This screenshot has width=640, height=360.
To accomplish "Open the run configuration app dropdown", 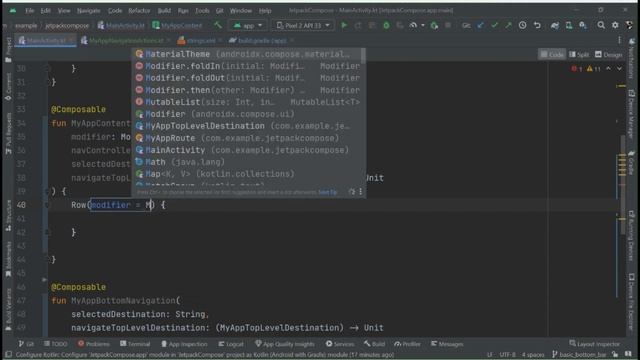I will [x=248, y=25].
